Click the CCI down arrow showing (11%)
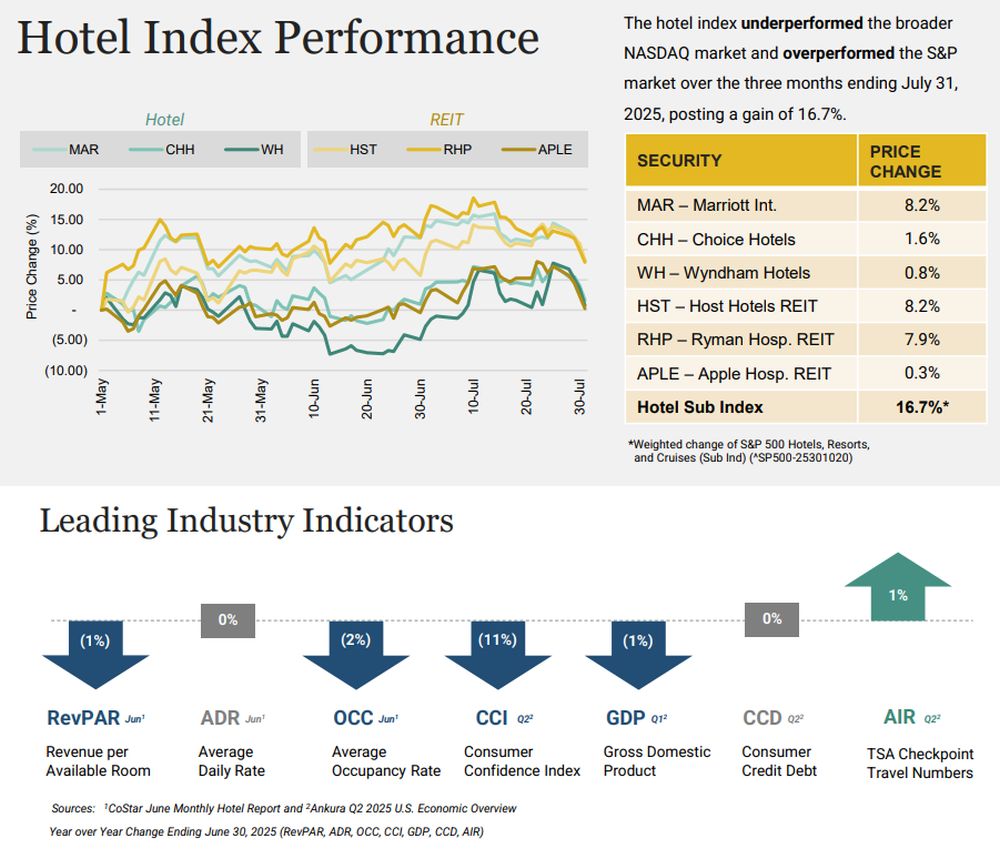This screenshot has height=859, width=1000. 498,652
